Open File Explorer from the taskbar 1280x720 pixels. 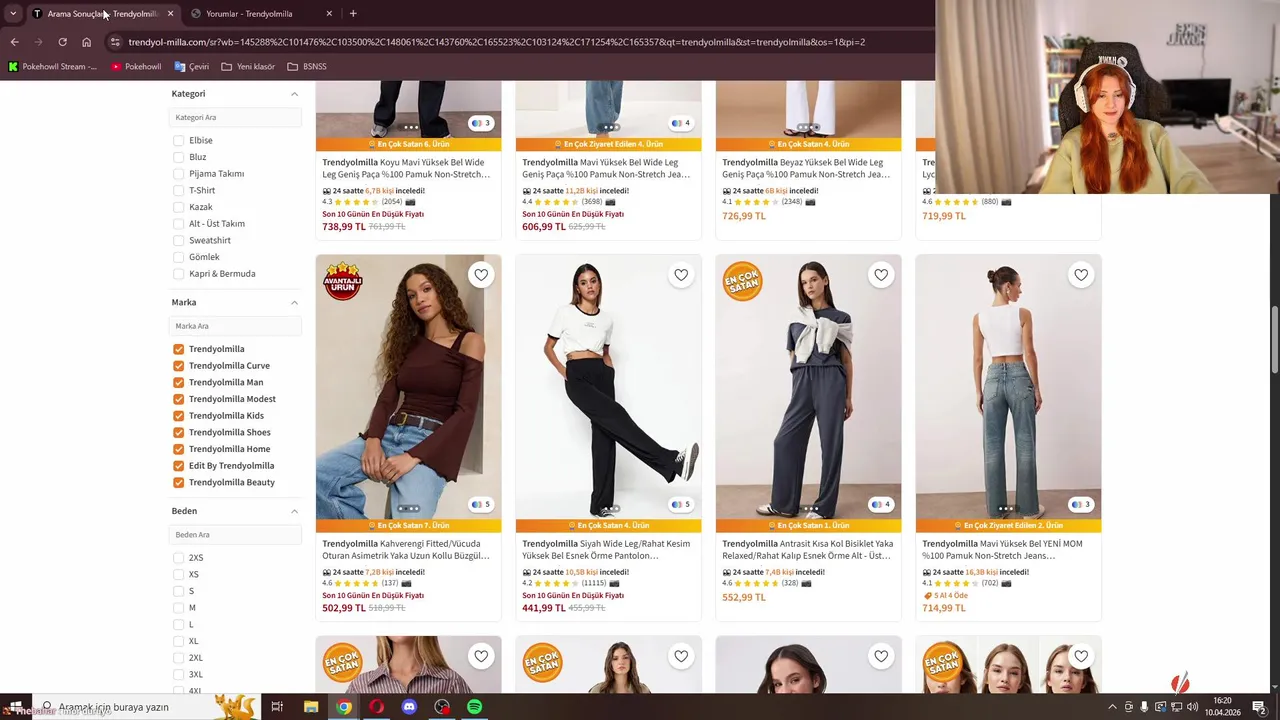pos(310,707)
